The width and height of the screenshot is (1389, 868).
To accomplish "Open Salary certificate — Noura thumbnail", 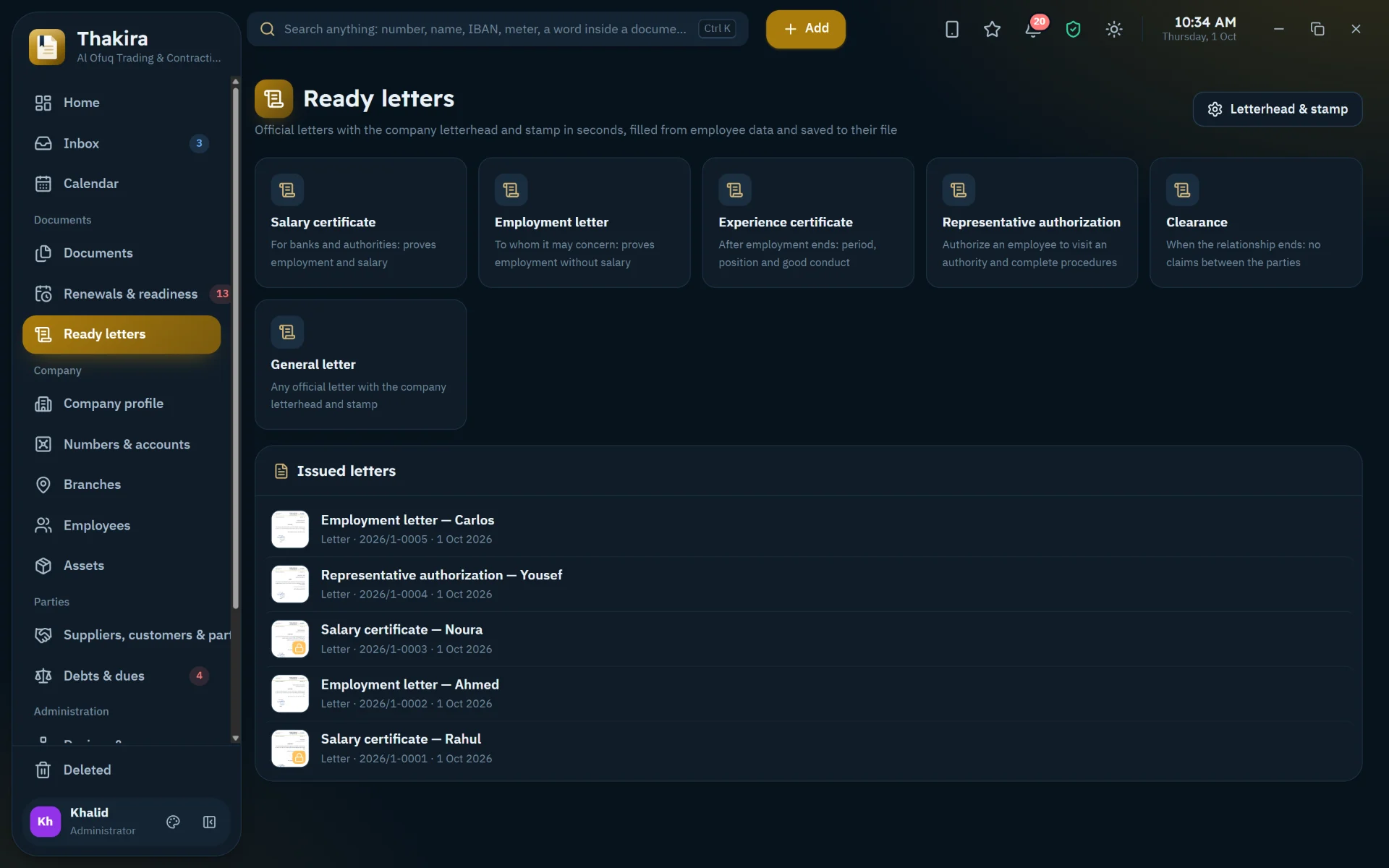I will pyautogui.click(x=290, y=639).
